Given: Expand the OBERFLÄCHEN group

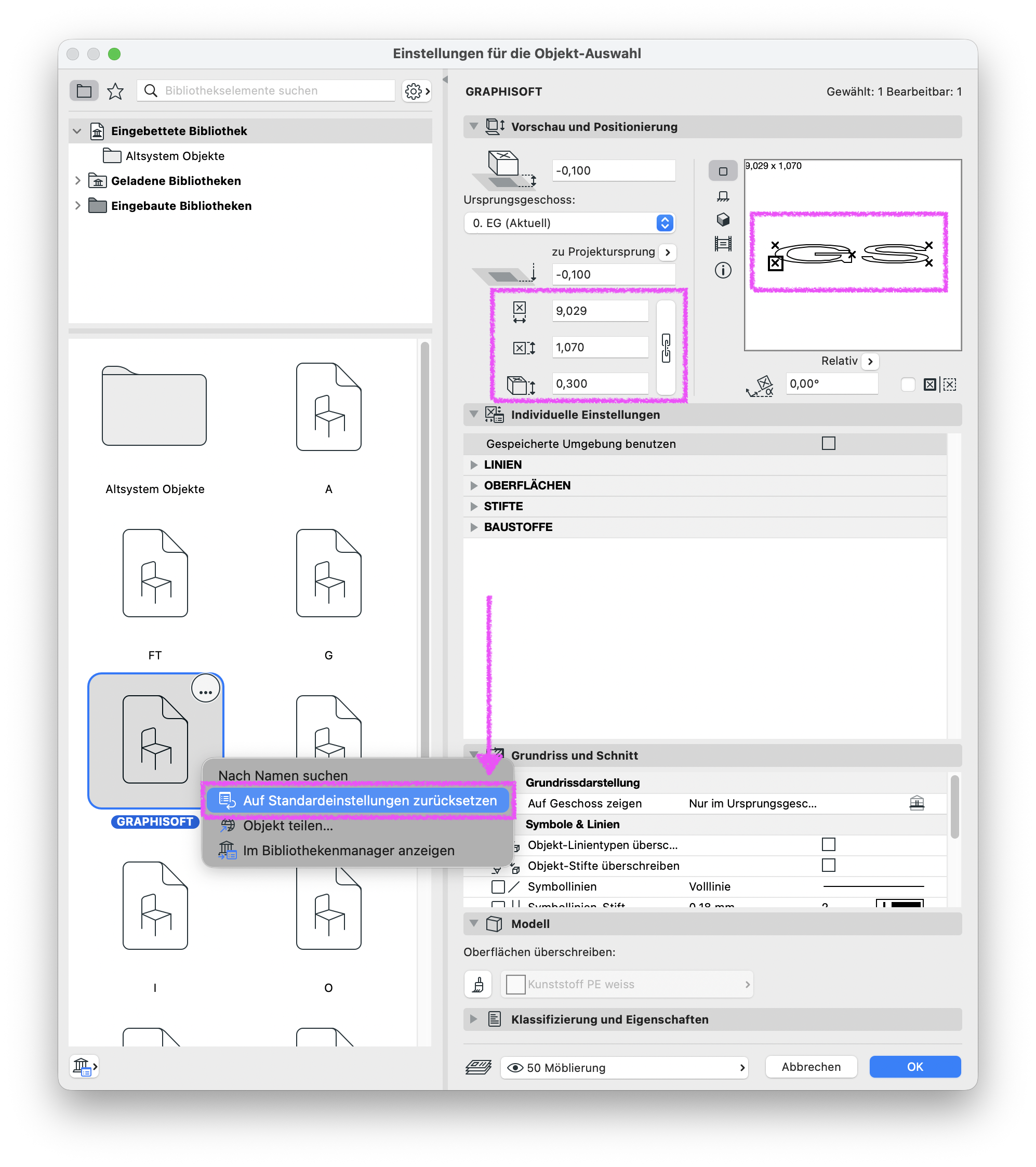Looking at the screenshot, I should (x=473, y=486).
